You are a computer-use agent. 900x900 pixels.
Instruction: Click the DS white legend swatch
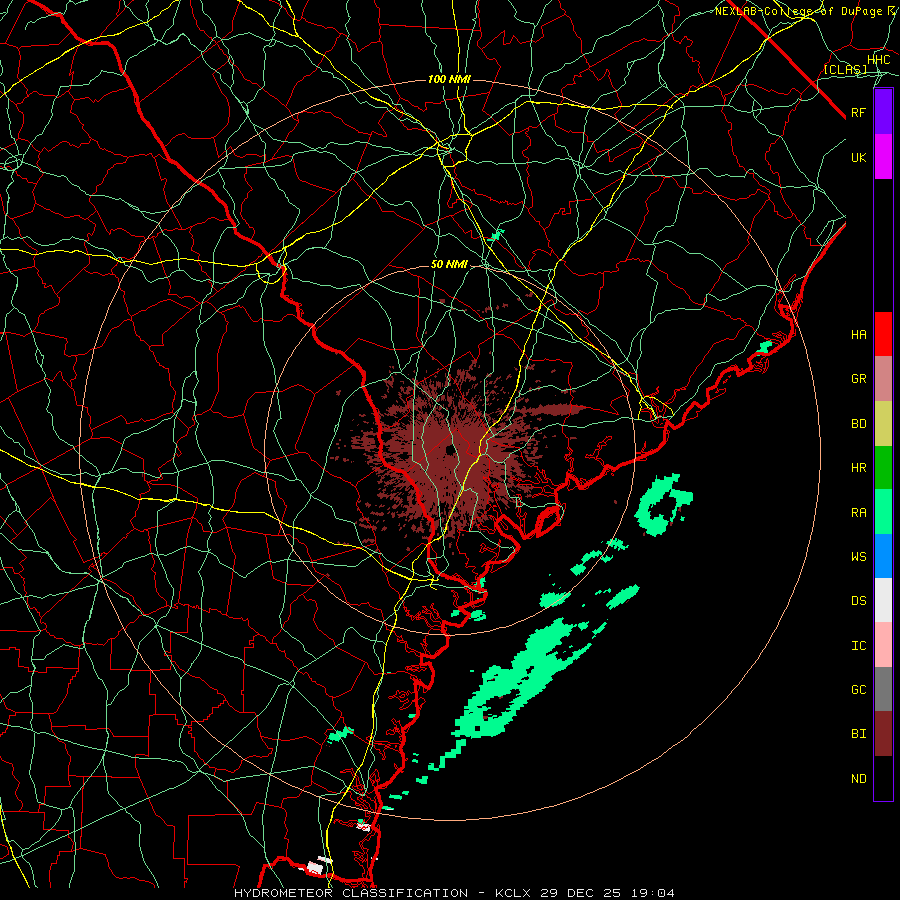[x=883, y=600]
